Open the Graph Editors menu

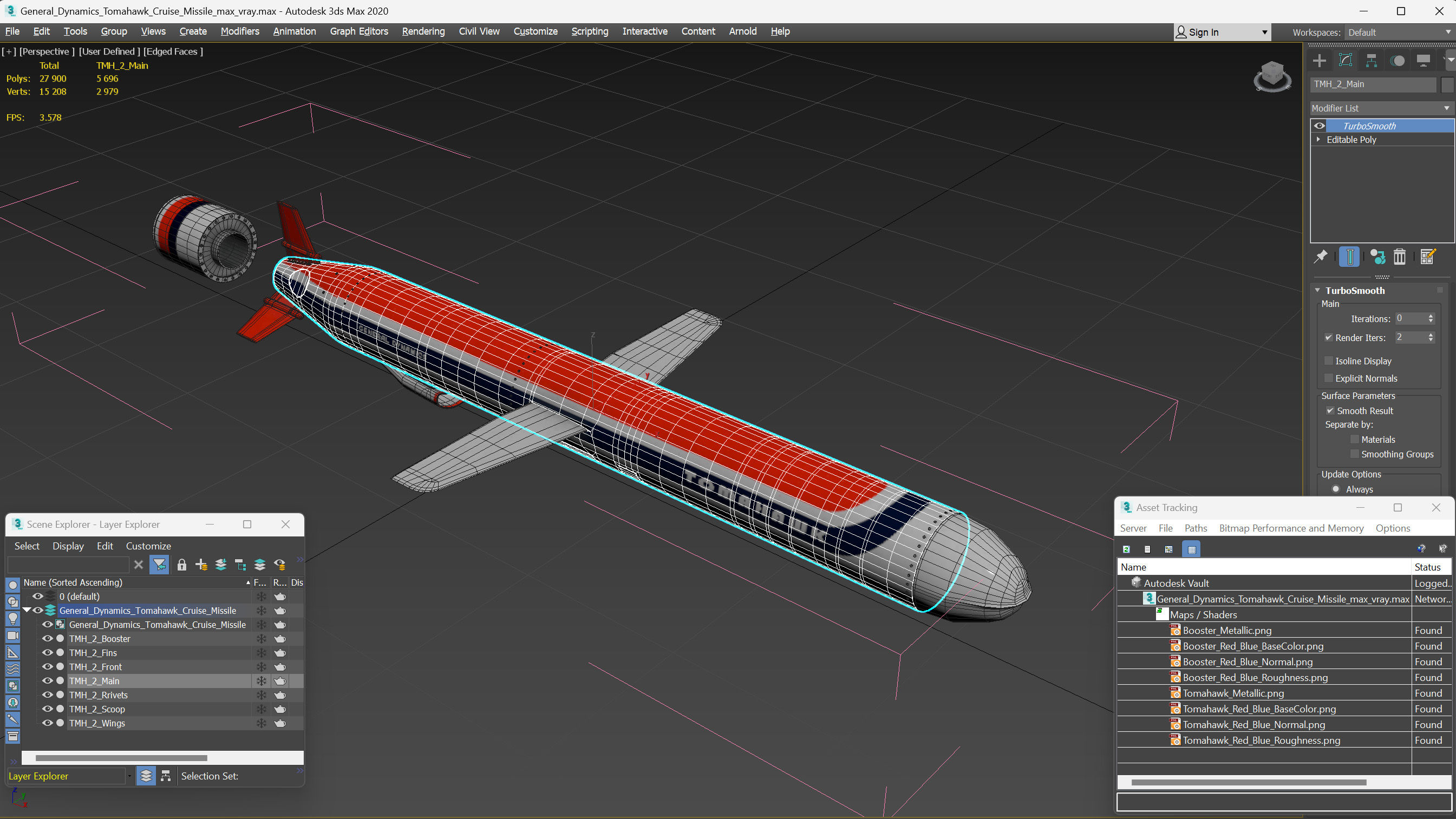[359, 31]
